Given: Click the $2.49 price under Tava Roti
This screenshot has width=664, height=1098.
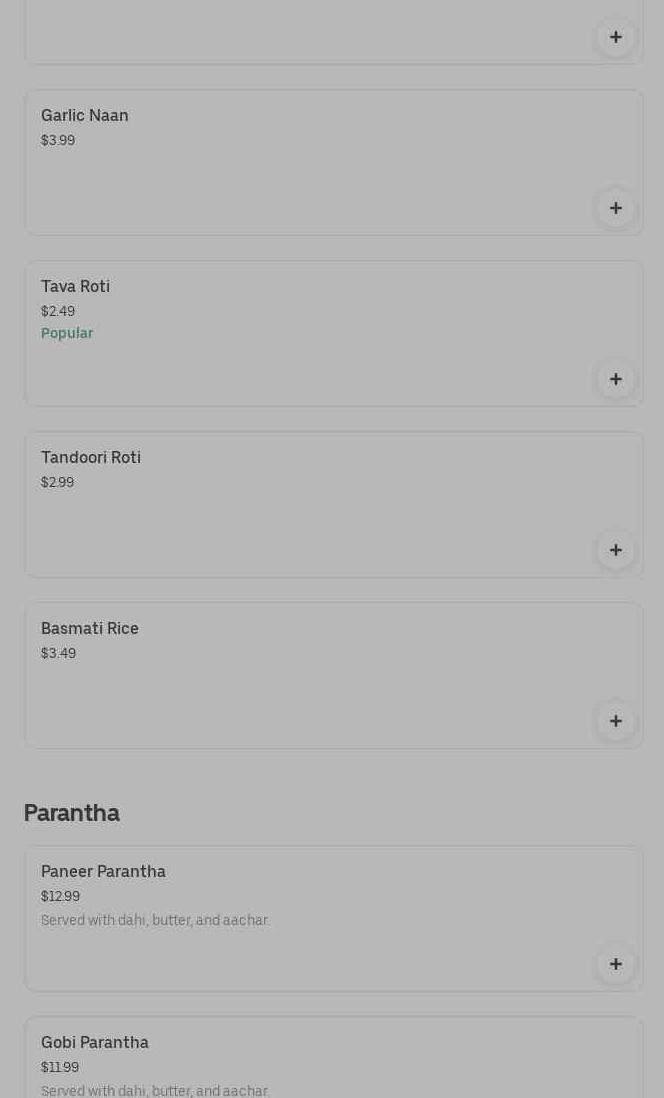Looking at the screenshot, I should (58, 312).
